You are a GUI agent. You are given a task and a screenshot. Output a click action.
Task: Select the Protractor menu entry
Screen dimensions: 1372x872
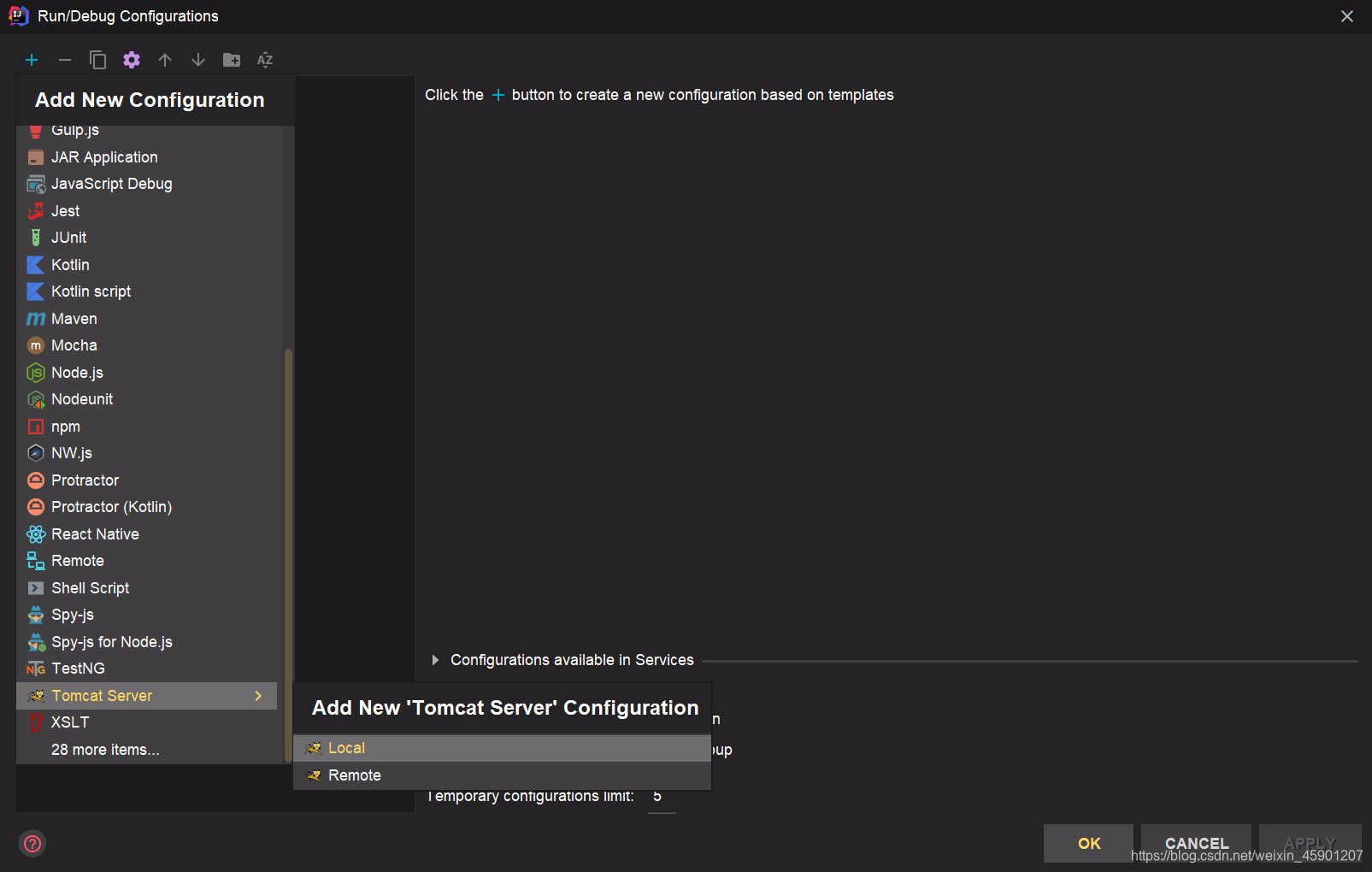pyautogui.click(x=146, y=480)
